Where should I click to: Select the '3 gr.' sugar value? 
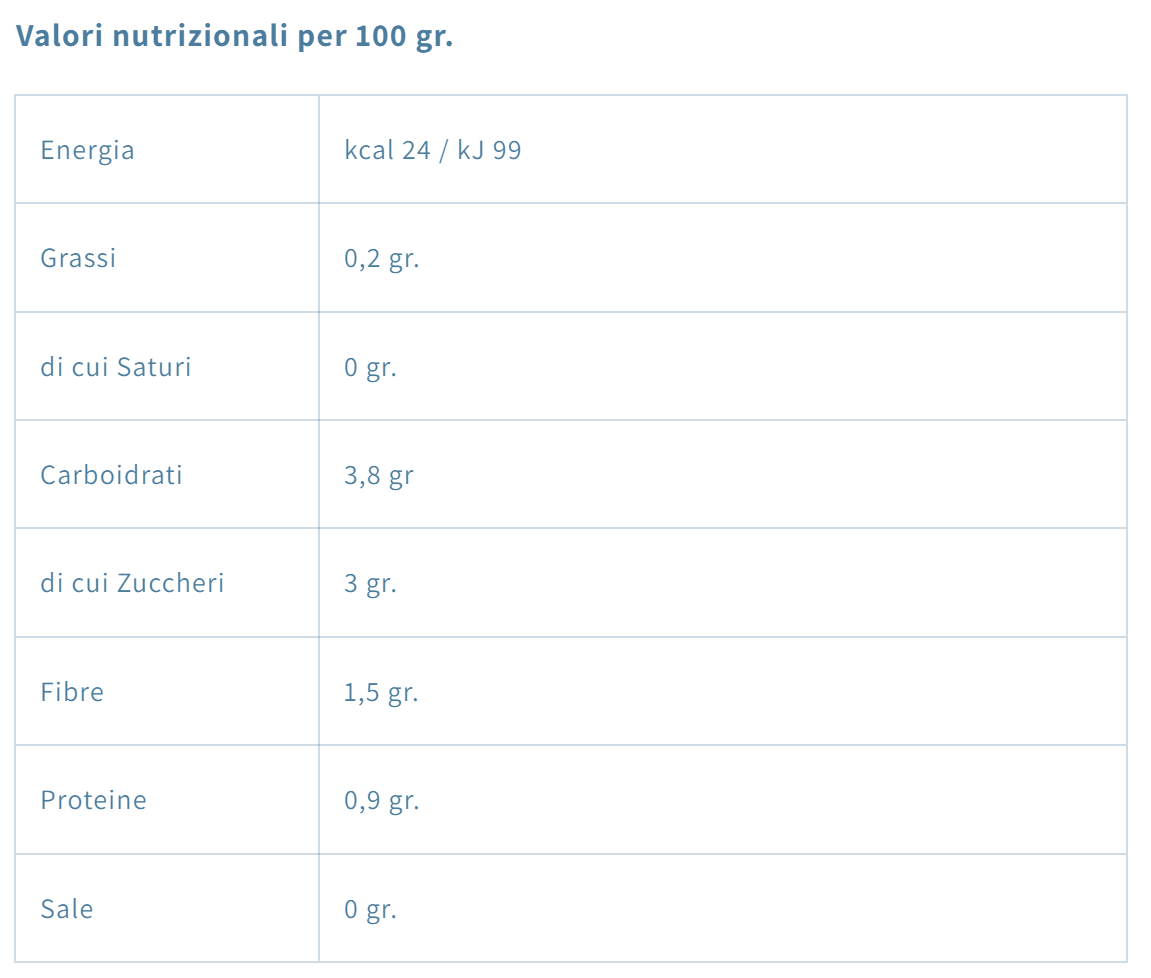pos(370,583)
